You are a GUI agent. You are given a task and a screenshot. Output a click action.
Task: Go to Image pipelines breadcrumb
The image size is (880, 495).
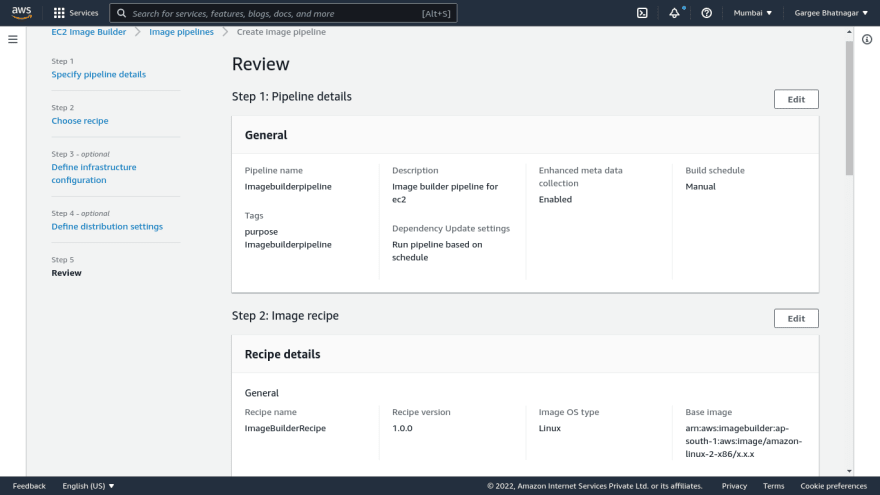181,32
